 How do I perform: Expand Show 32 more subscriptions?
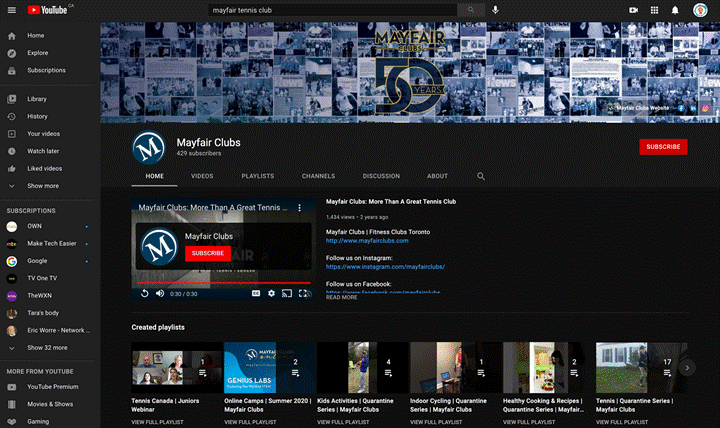pyautogui.click(x=48, y=348)
